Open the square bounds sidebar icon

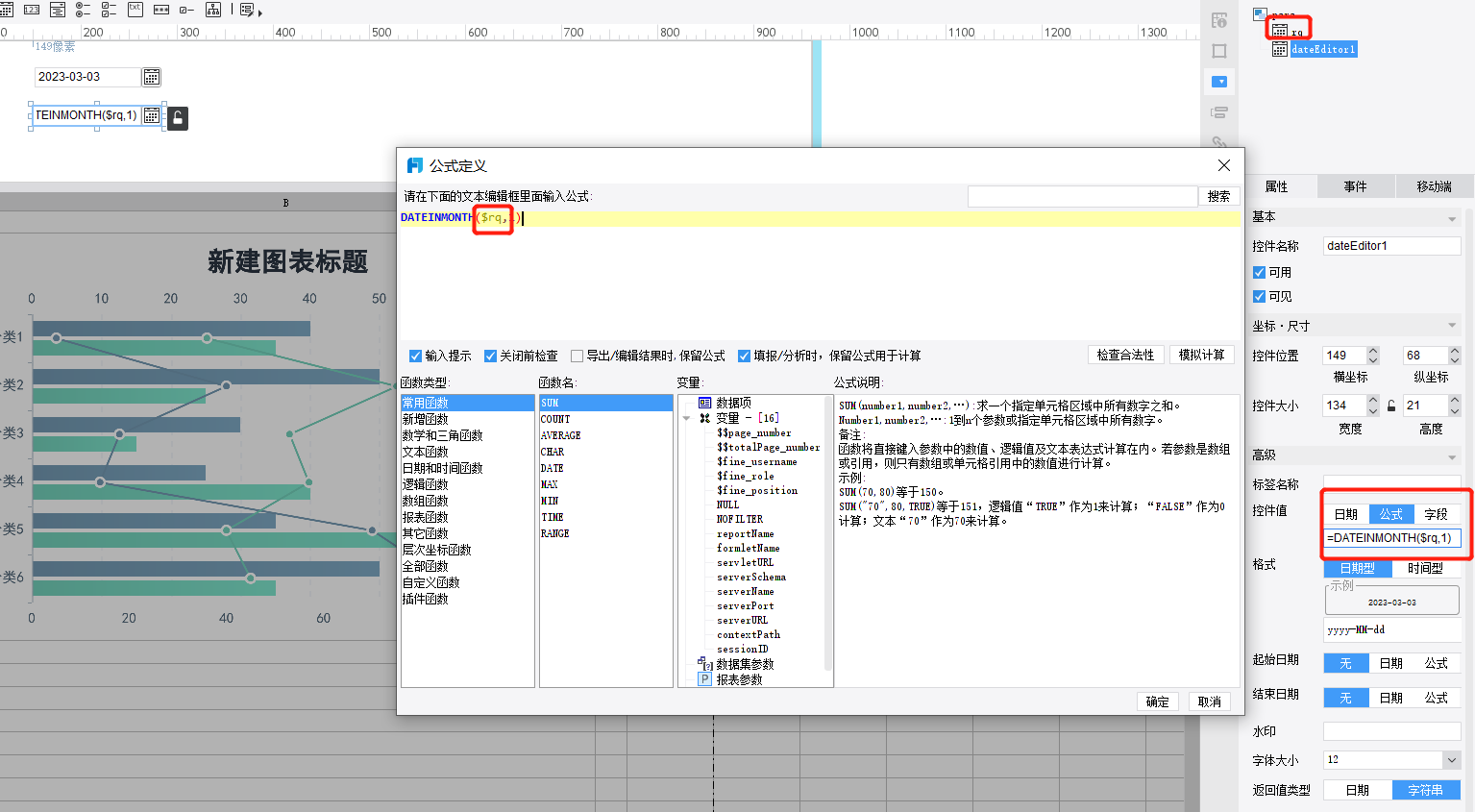tap(1219, 51)
